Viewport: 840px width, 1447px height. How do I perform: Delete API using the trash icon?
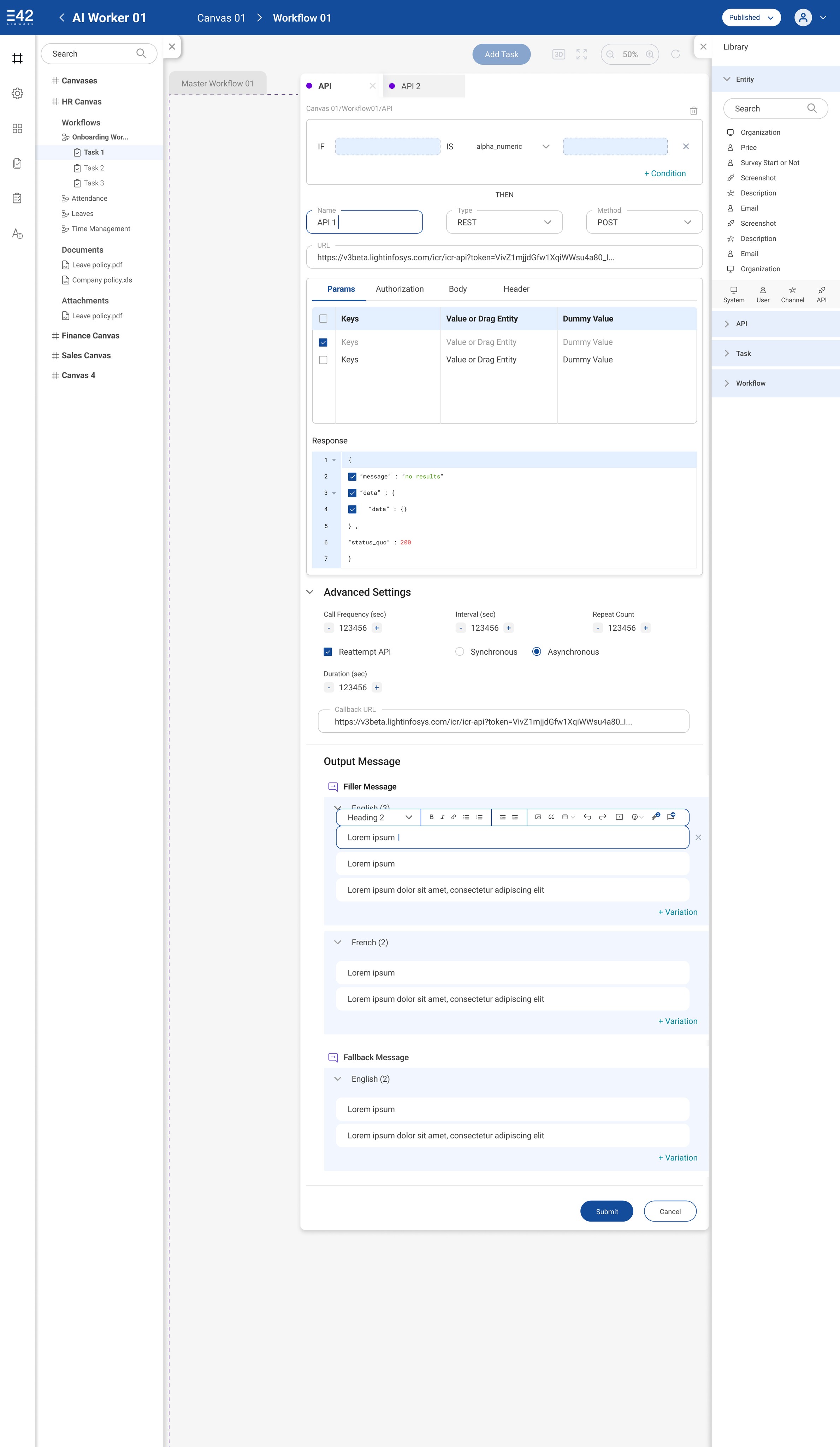click(693, 111)
